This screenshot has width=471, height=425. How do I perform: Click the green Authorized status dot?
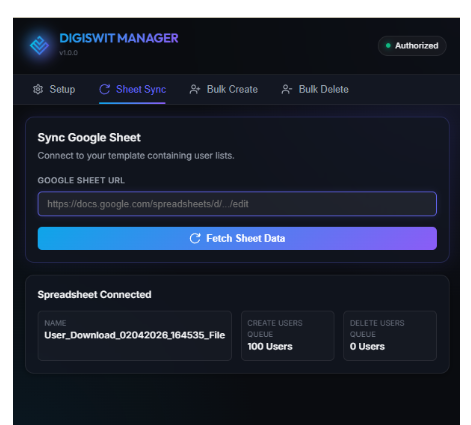[388, 46]
